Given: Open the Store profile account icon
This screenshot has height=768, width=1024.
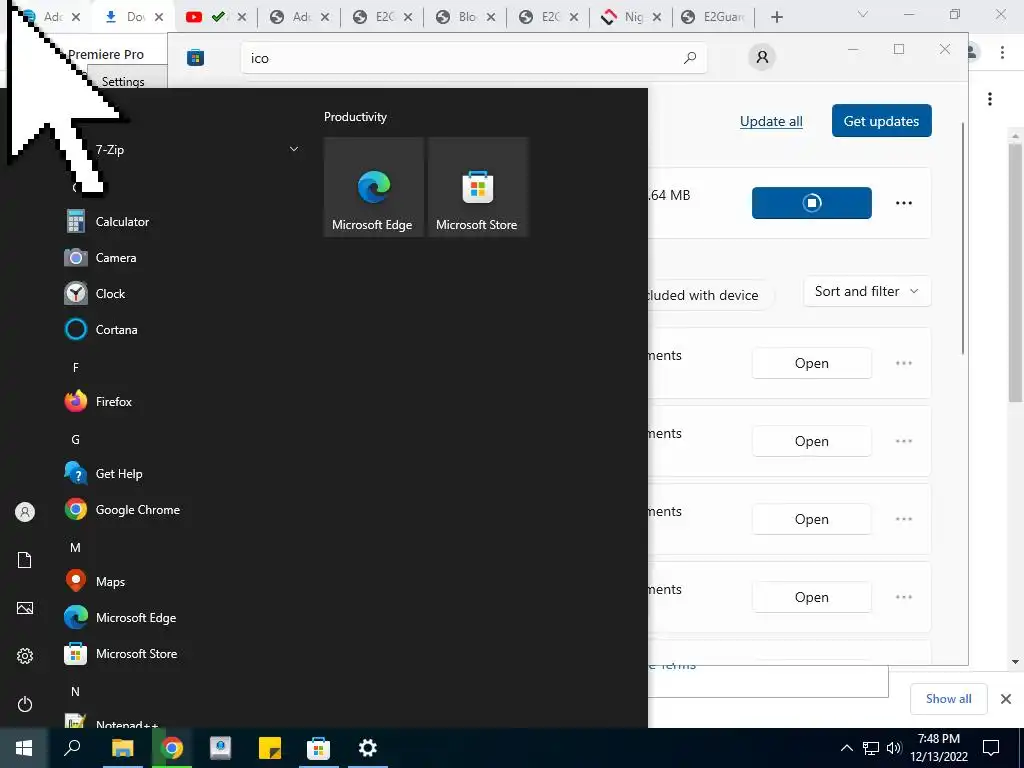Looking at the screenshot, I should click(x=762, y=57).
